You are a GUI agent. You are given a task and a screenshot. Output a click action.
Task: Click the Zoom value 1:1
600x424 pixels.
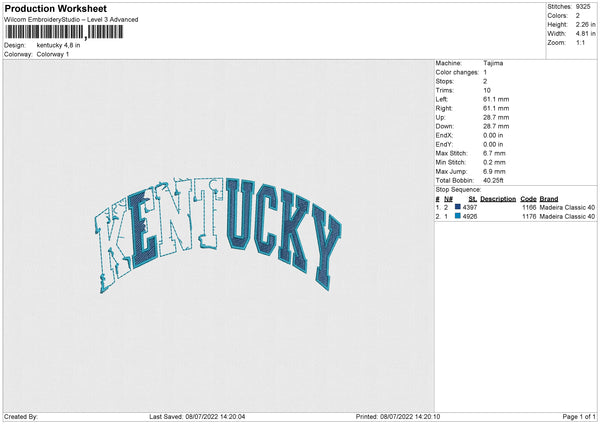pos(580,42)
